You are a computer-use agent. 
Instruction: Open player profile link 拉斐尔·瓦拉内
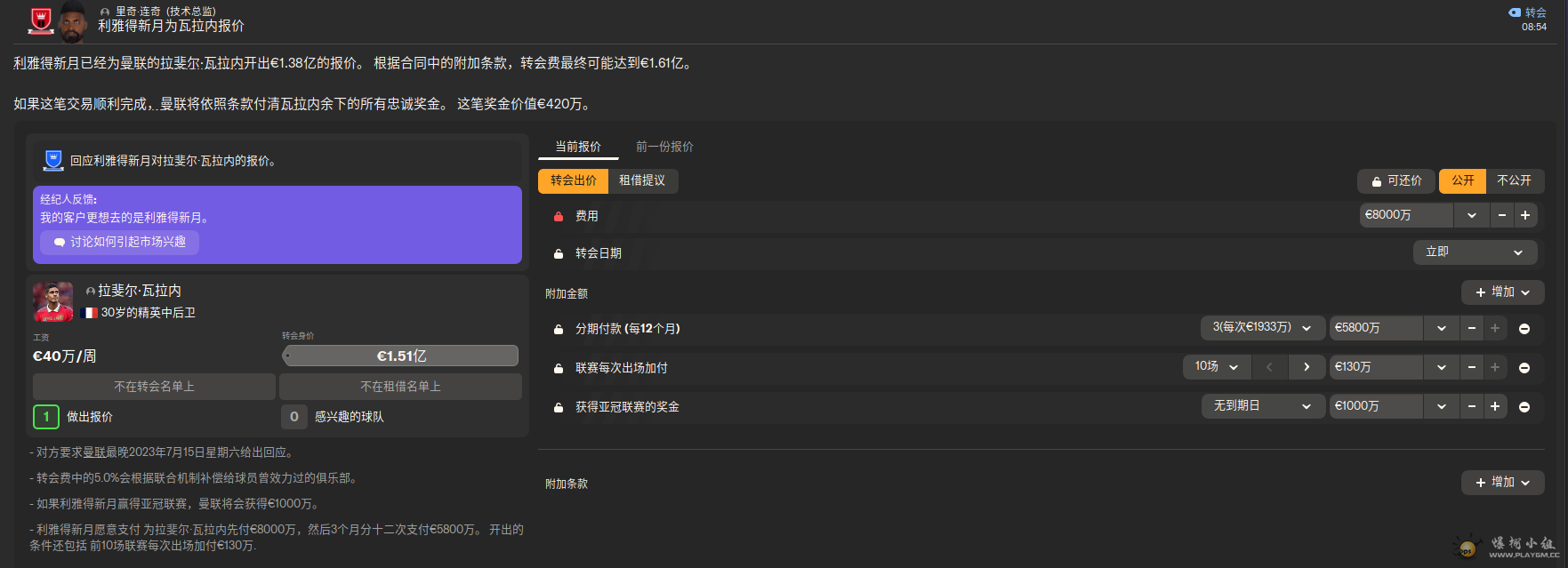pos(139,291)
